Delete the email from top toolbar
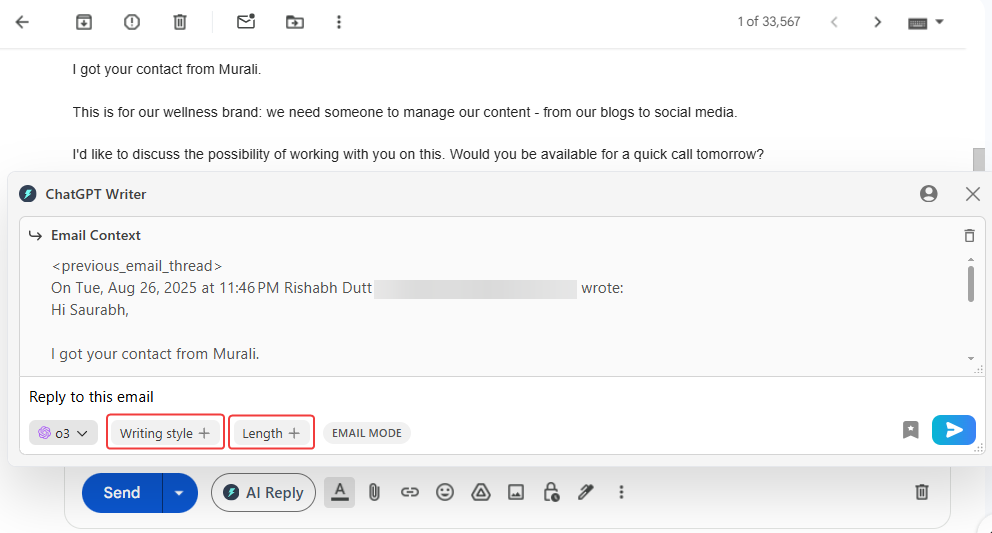The height and width of the screenshot is (533, 992). point(180,22)
